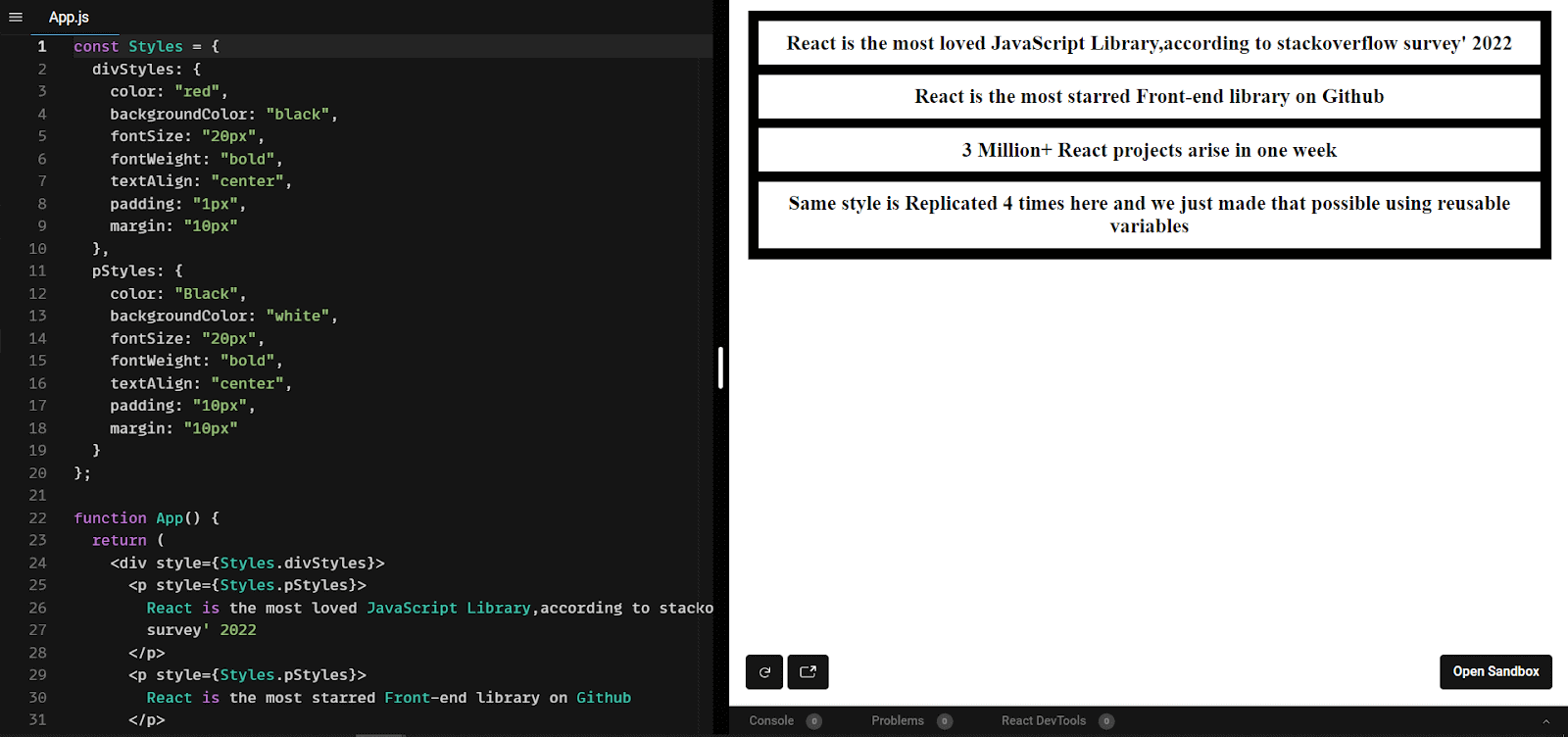Click the '3 Million+ React projects' paragraph
The width and height of the screenshot is (1568, 737).
[x=1149, y=150]
